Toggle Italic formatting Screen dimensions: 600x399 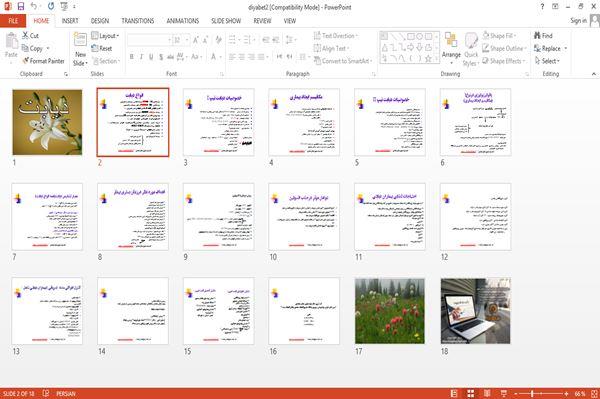point(141,57)
